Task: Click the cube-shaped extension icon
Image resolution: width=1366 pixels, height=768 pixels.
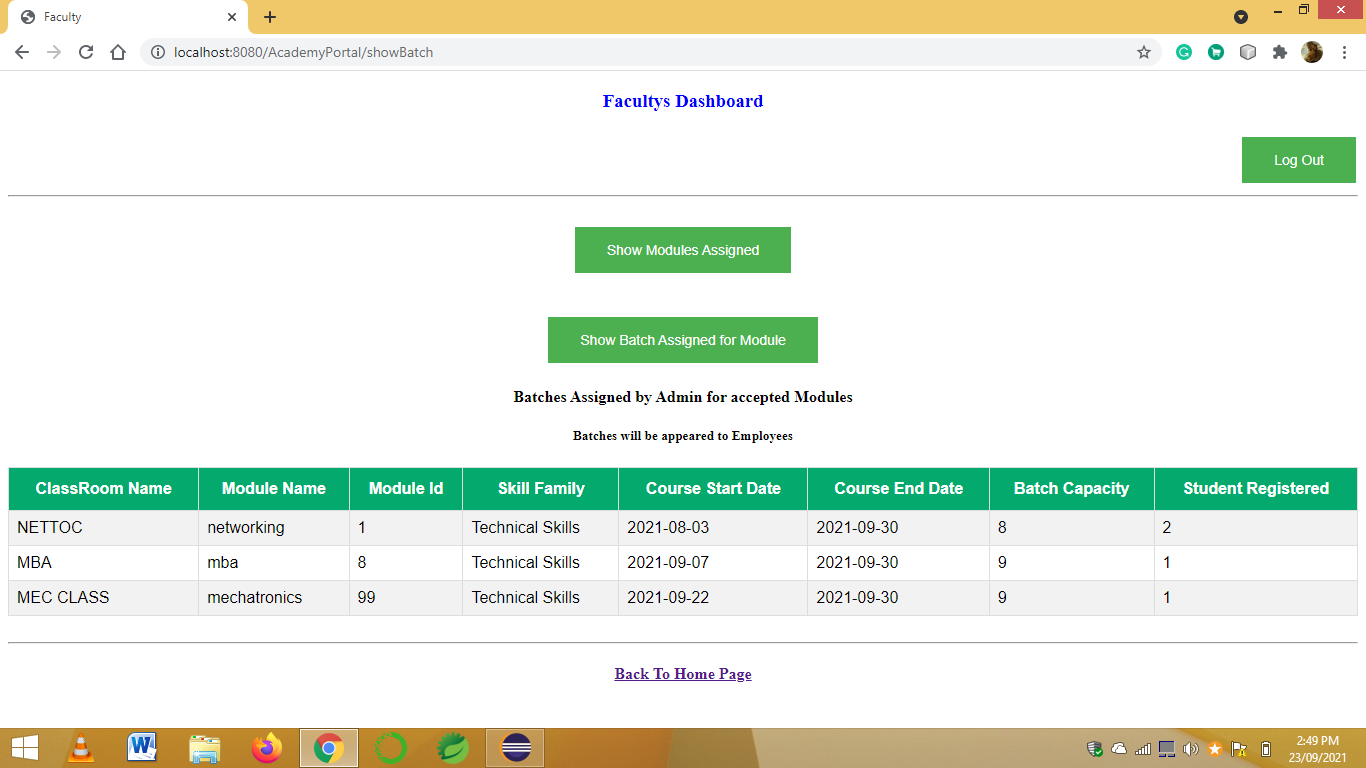Action: 1248,51
